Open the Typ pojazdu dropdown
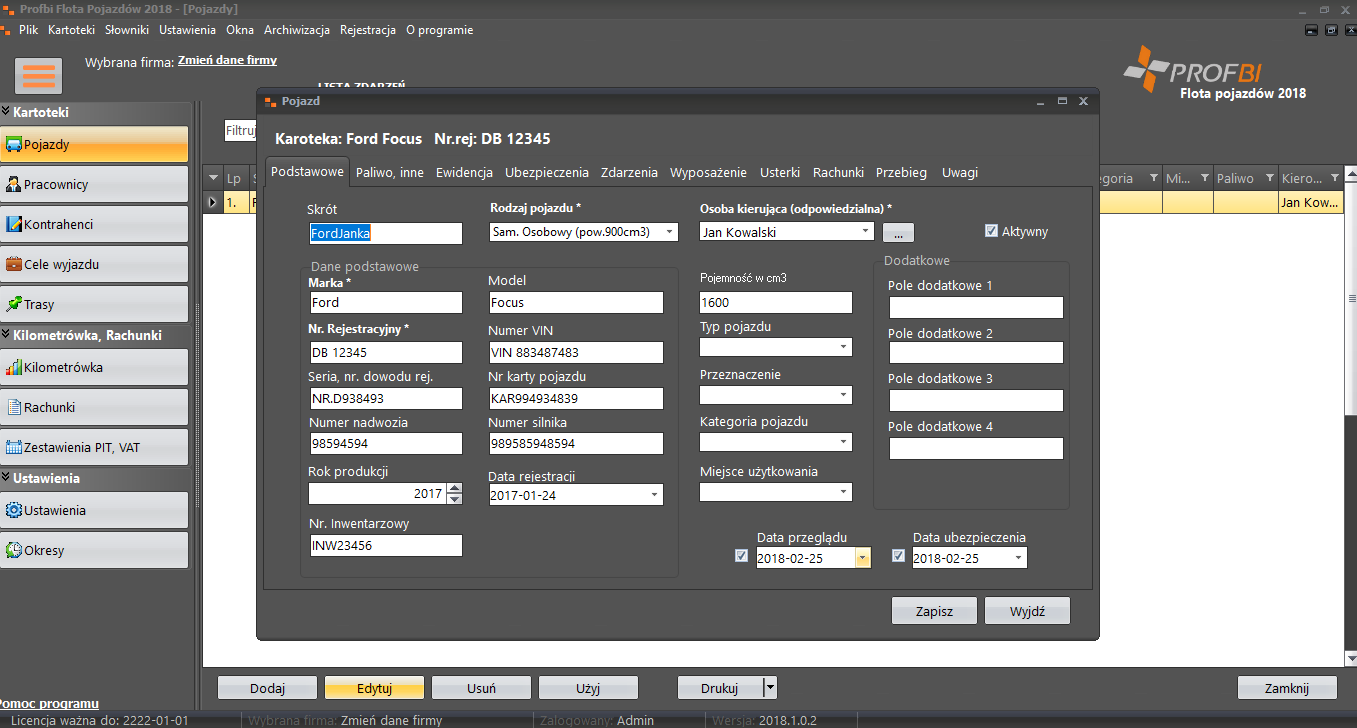The image size is (1357, 728). pyautogui.click(x=844, y=348)
